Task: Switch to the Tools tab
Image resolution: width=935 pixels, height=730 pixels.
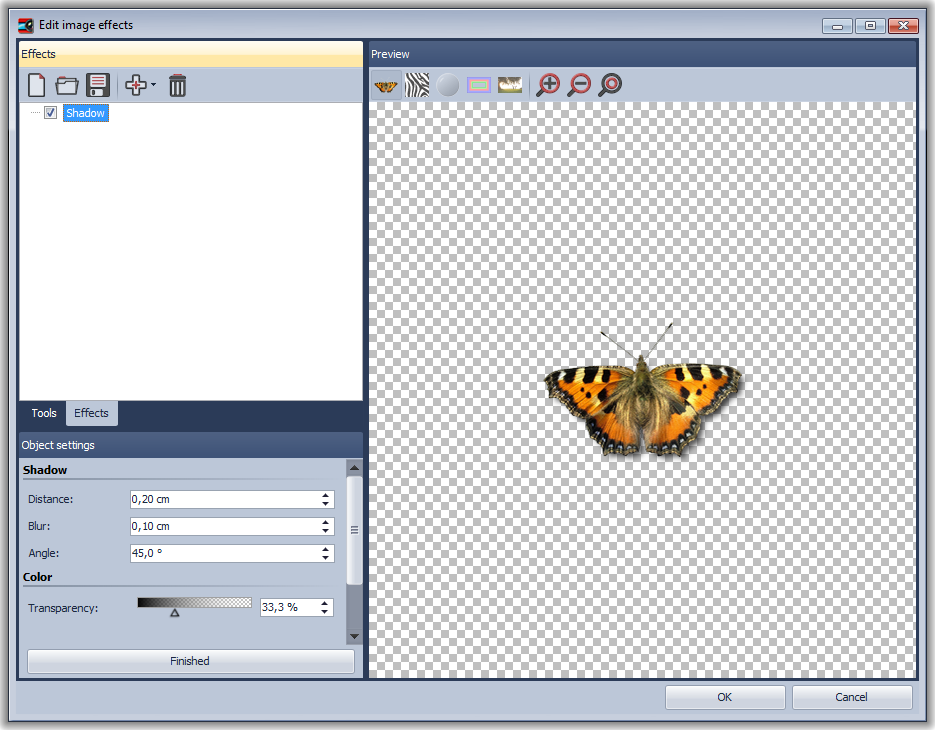Action: (43, 413)
